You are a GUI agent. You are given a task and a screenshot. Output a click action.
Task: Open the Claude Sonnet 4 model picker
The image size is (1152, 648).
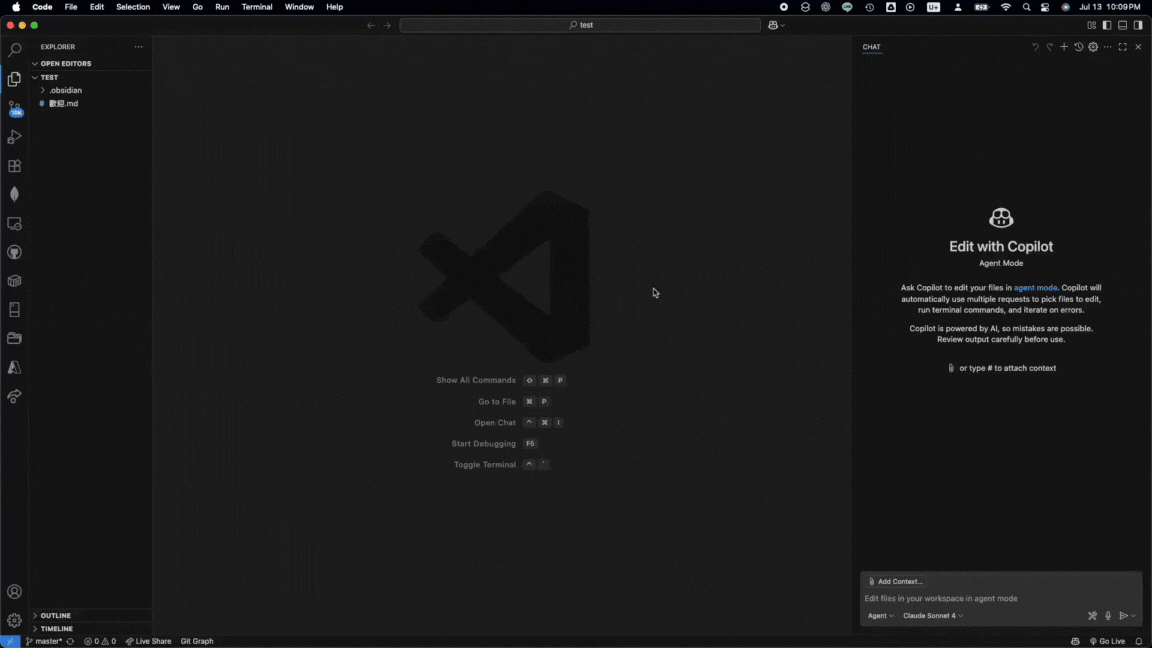click(932, 616)
